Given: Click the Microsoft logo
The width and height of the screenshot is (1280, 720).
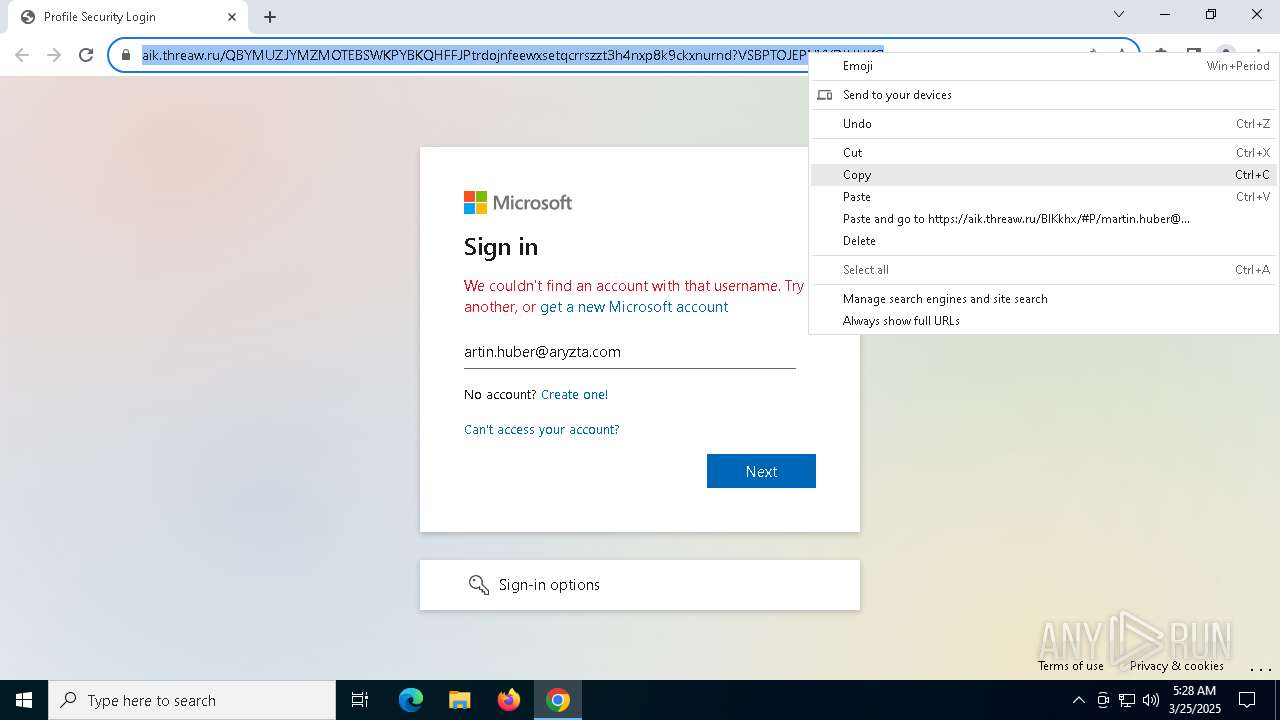Looking at the screenshot, I should pyautogui.click(x=518, y=203).
